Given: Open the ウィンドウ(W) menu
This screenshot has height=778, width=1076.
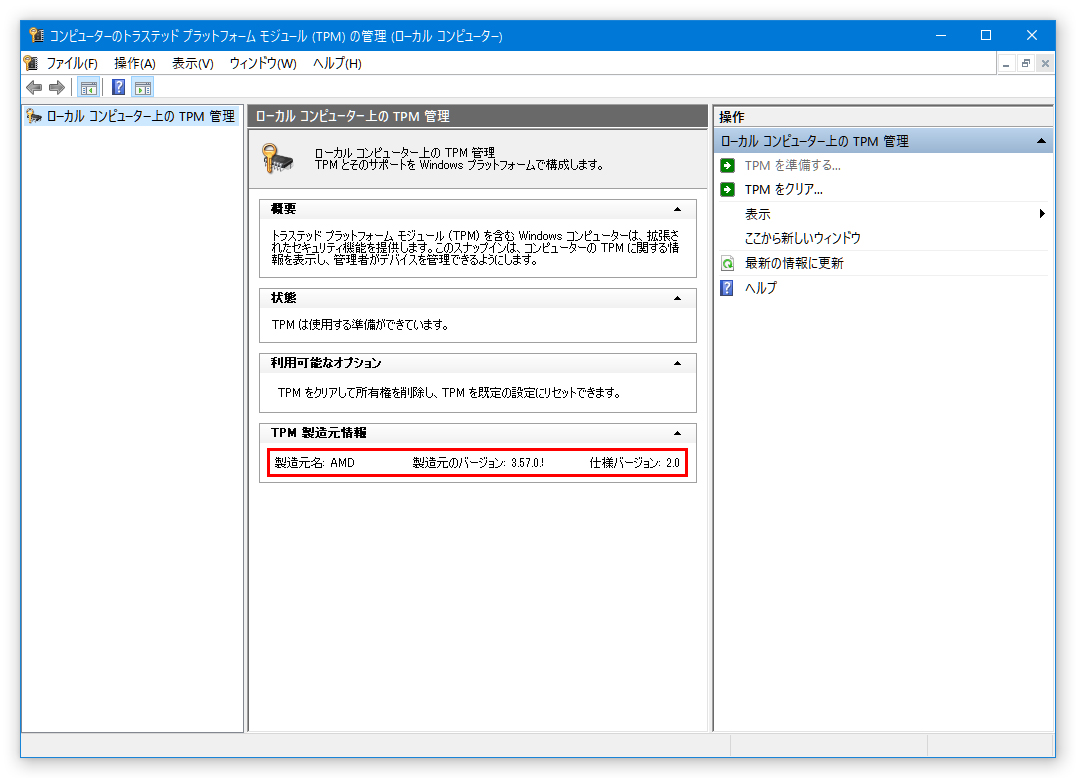Looking at the screenshot, I should click(263, 63).
